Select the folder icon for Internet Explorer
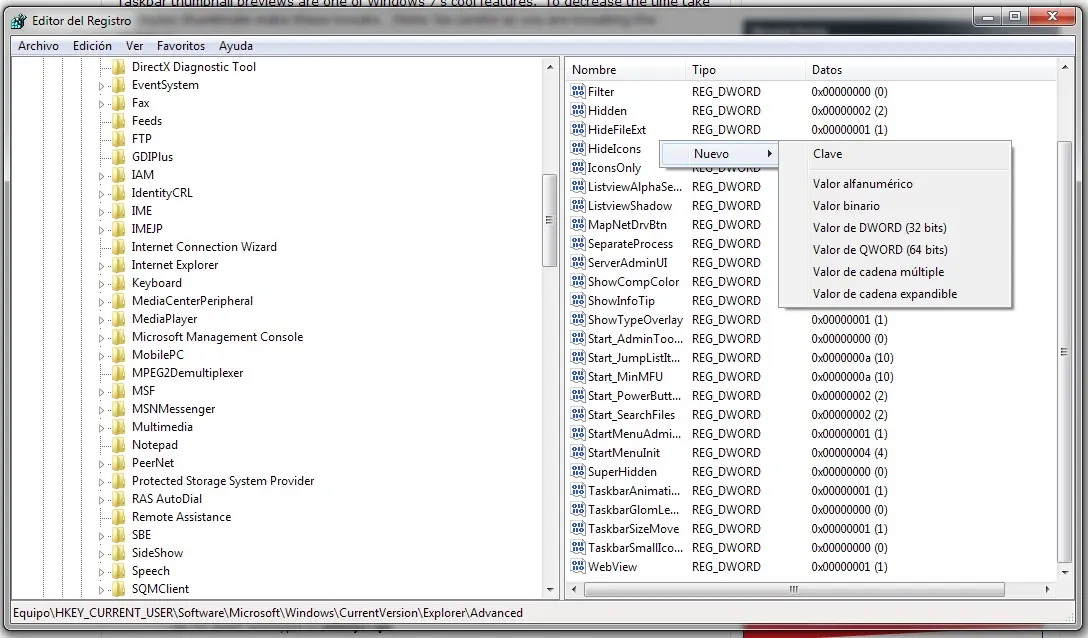 pyautogui.click(x=119, y=265)
